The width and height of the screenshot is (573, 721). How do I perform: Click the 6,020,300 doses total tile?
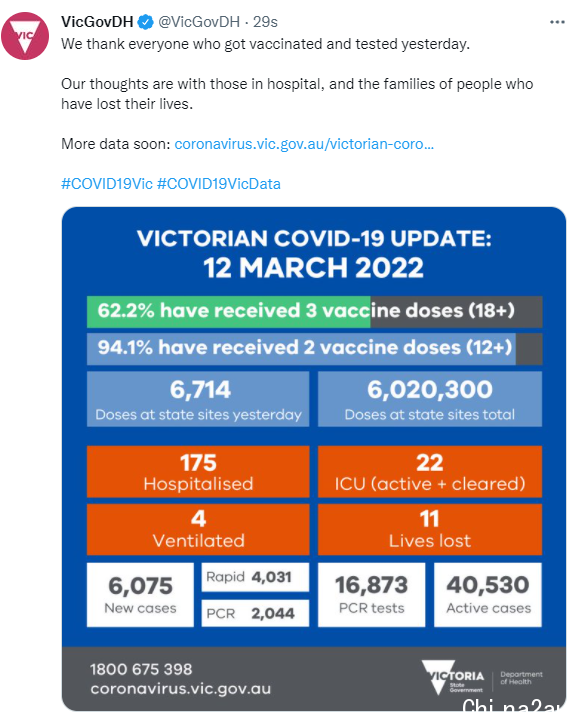point(430,399)
